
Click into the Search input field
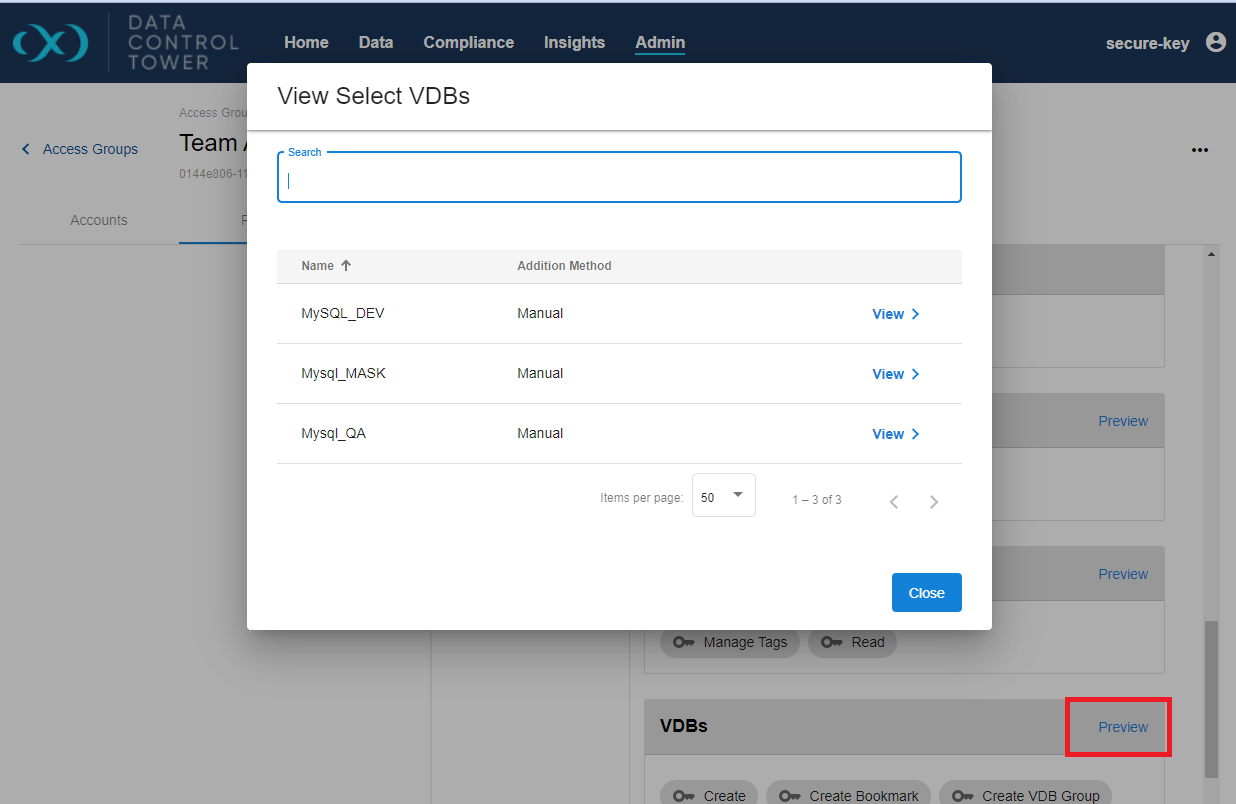coord(618,181)
